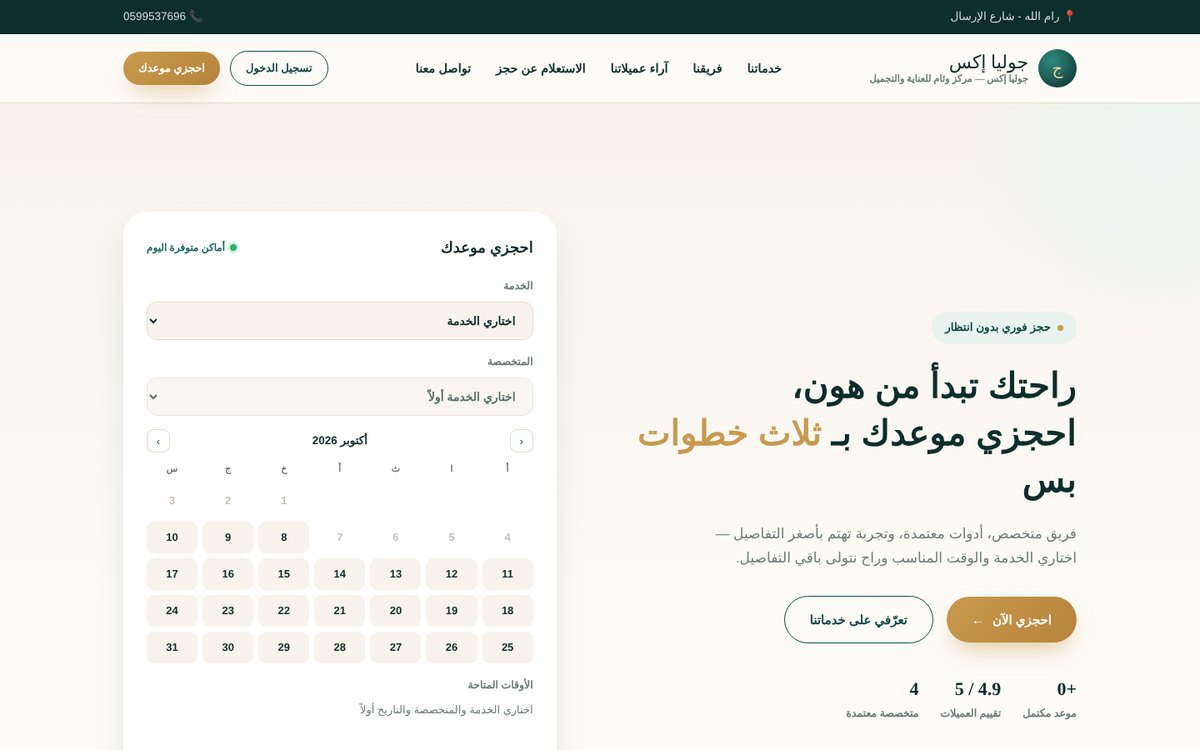Select October 23 on the calendar
The image size is (1200, 750).
click(x=228, y=611)
